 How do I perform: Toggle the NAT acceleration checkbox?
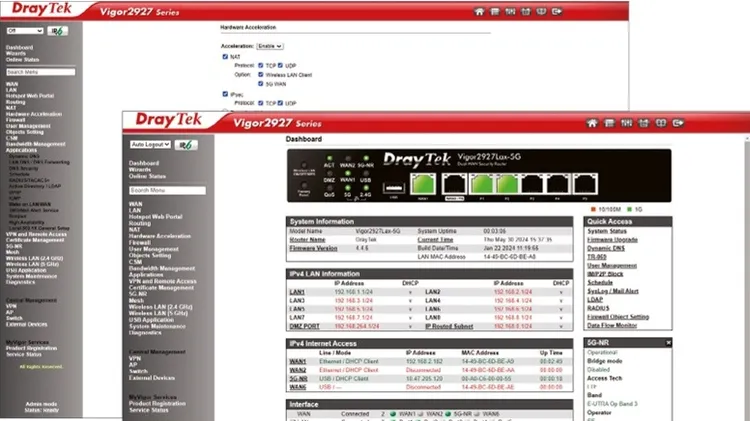(x=225, y=56)
